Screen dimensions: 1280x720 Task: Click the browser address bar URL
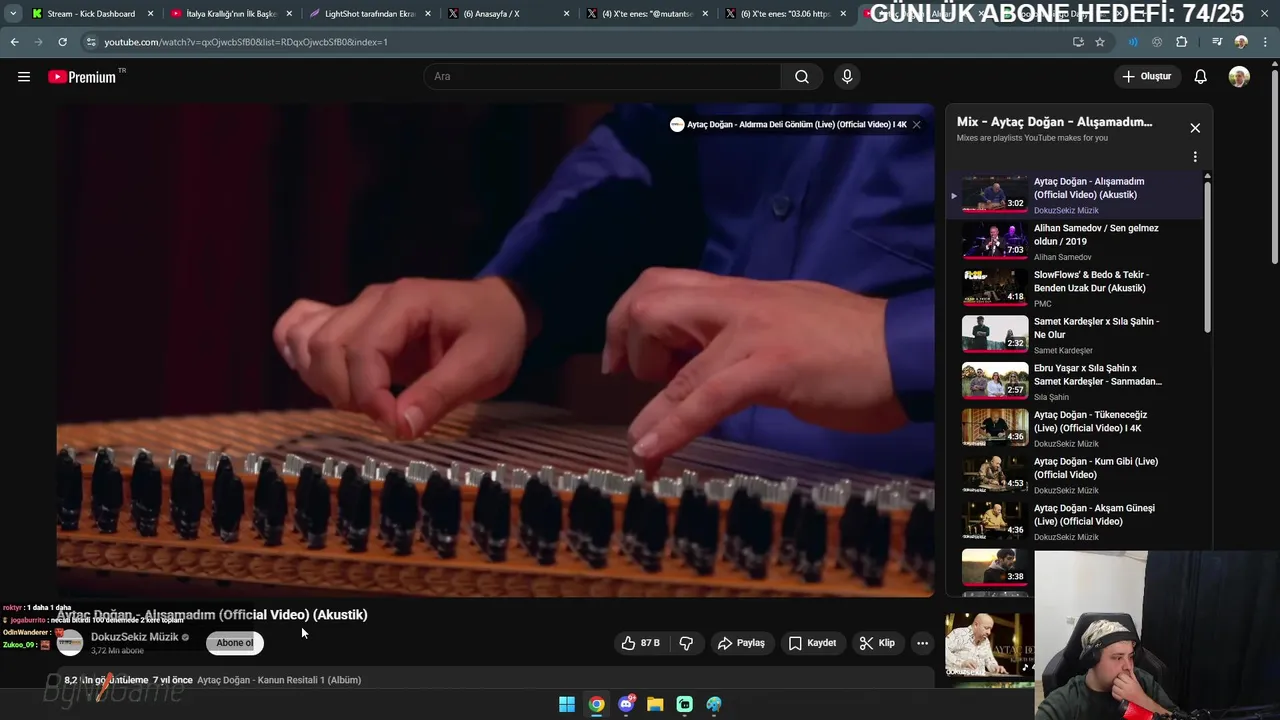pyautogui.click(x=246, y=42)
